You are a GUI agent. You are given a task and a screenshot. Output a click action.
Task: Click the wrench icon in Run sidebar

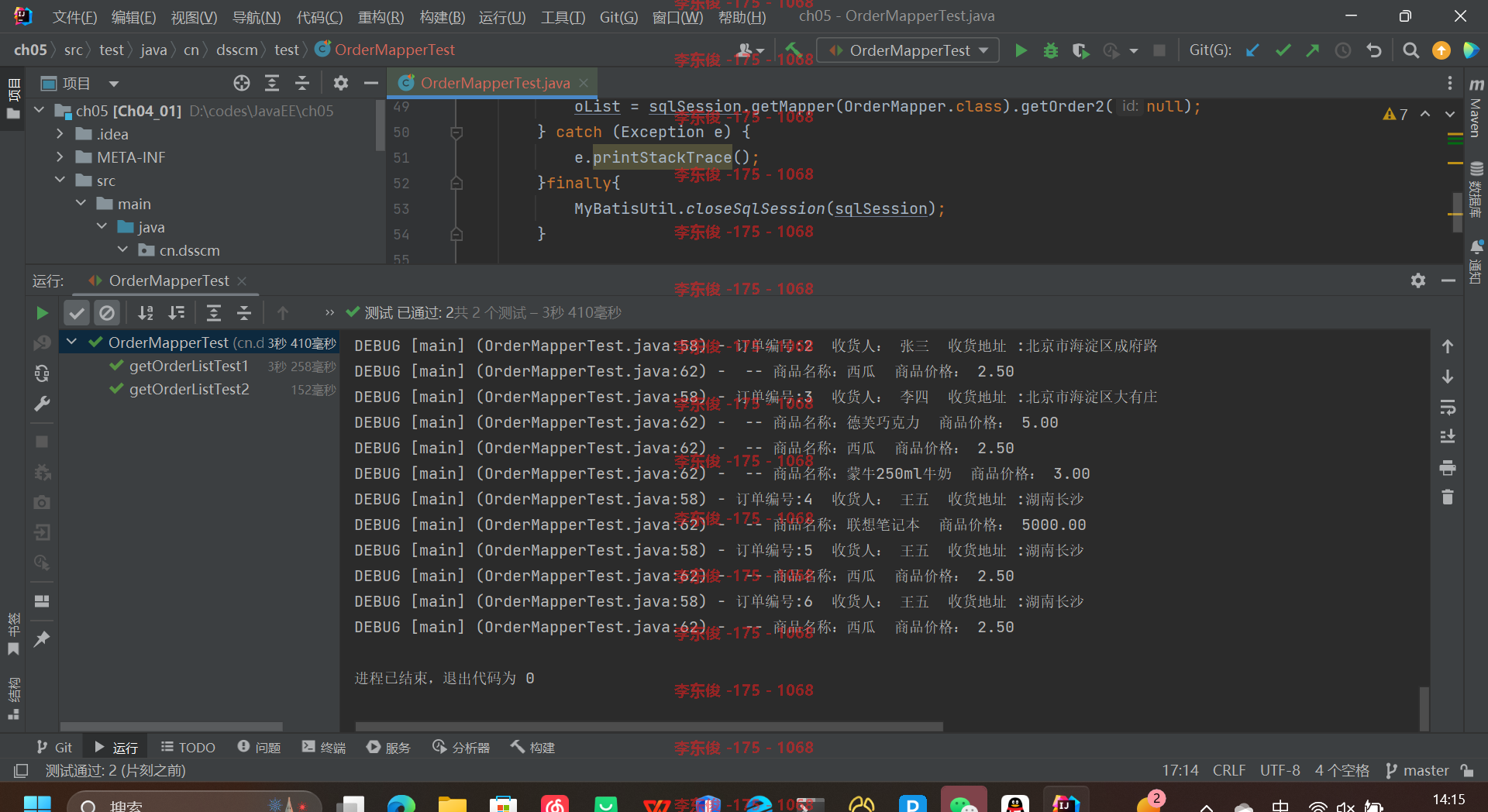[42, 404]
